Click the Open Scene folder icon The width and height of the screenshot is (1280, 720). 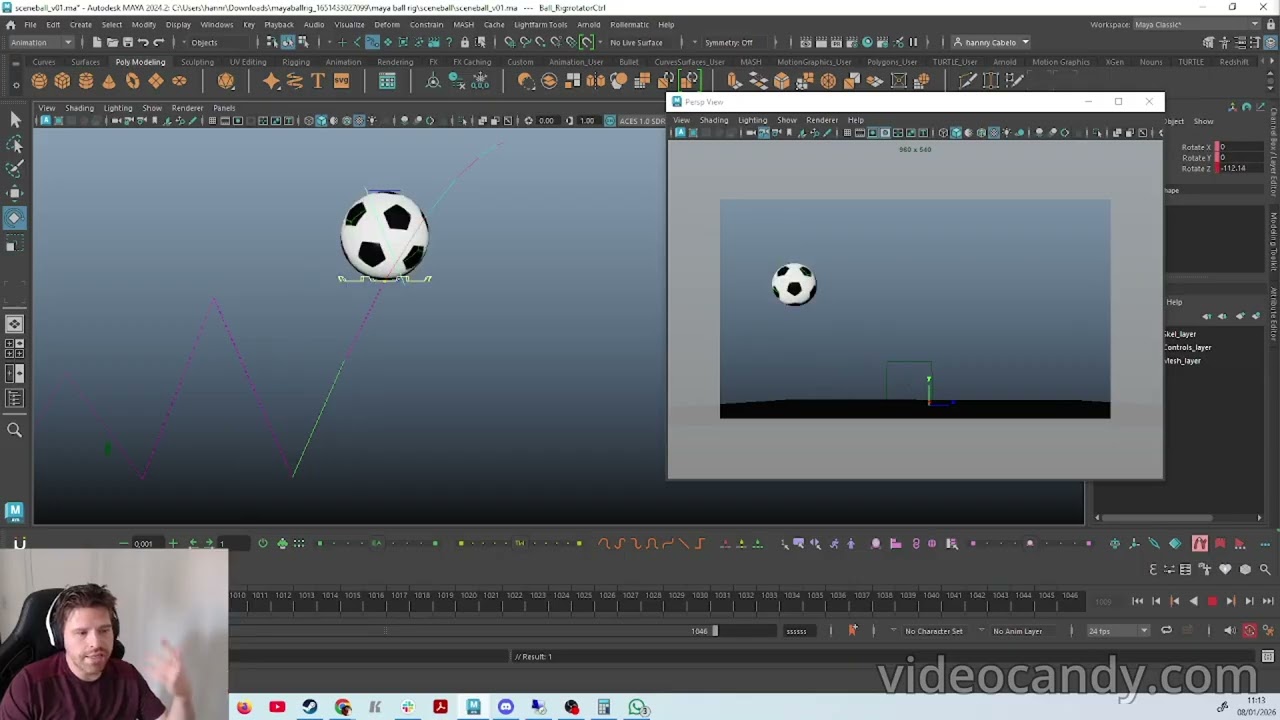112,42
